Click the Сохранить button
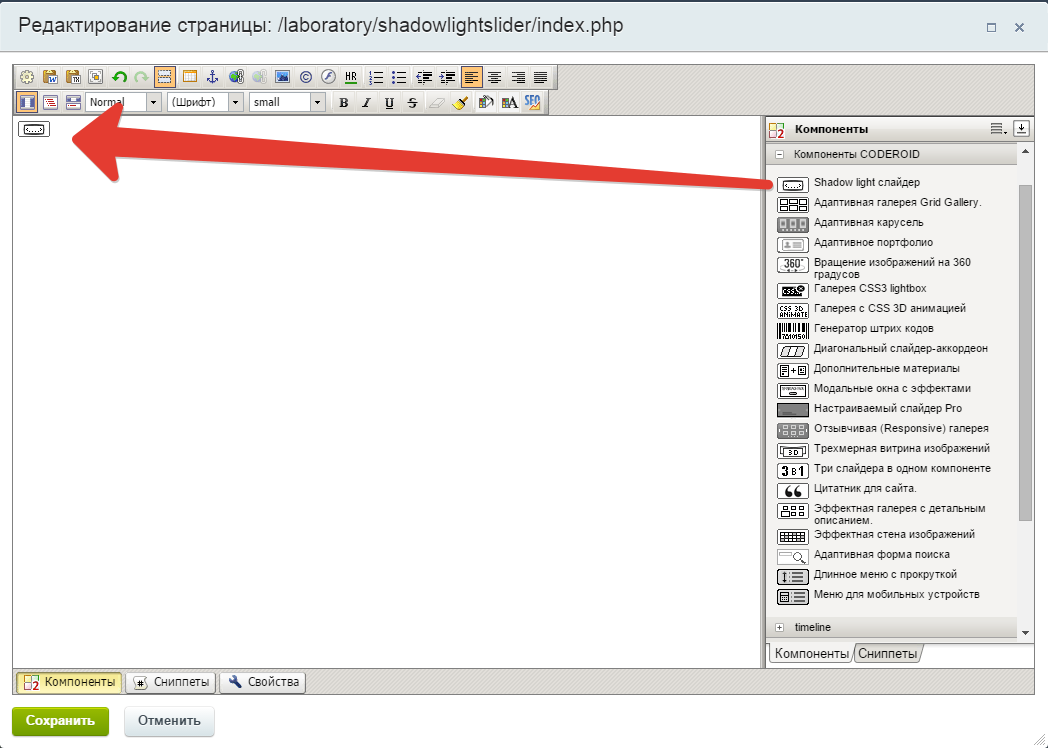The image size is (1048, 748). 60,720
